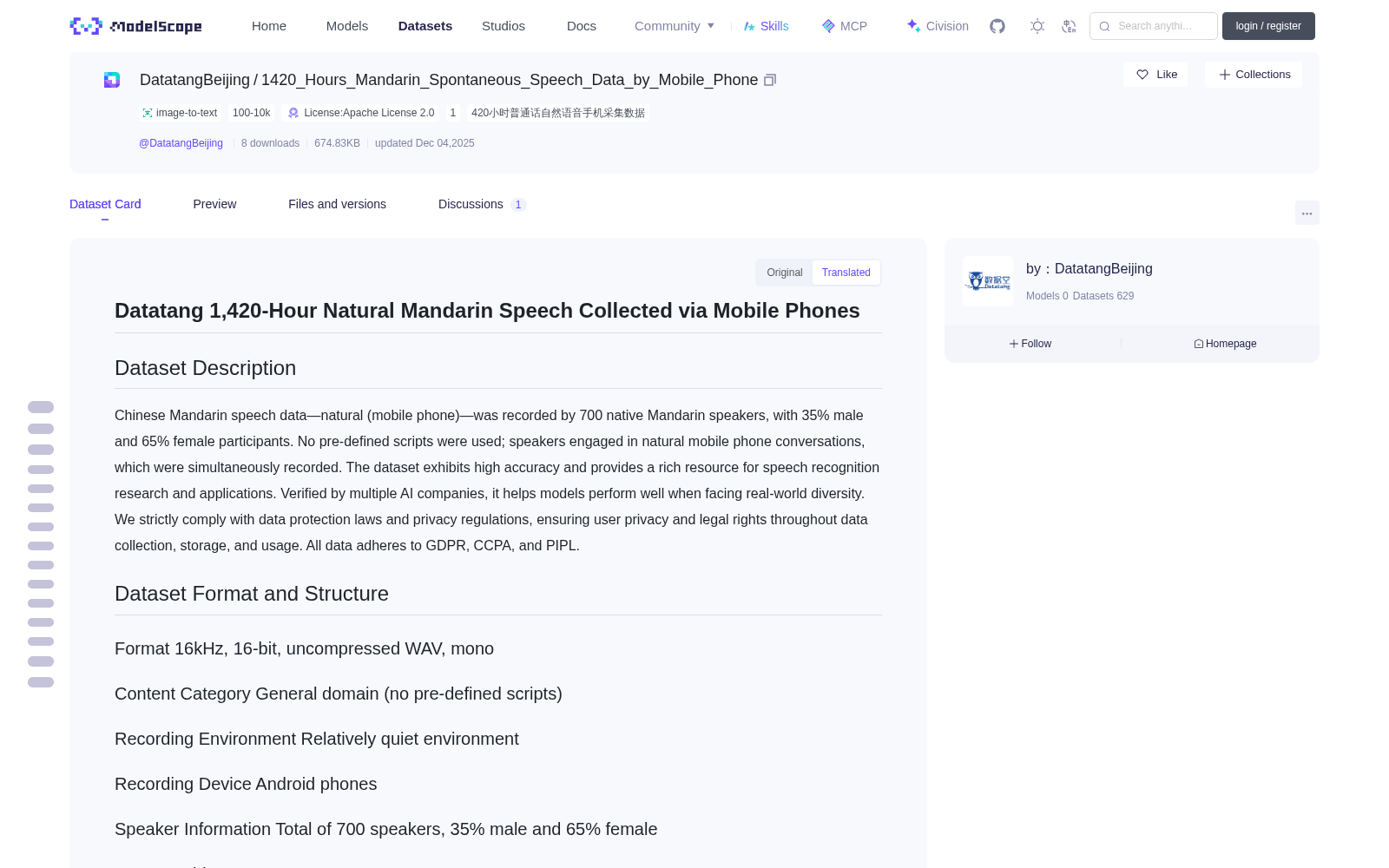1389x868 pixels.
Task: Click the 'Recording Device Android phones' line
Action: (246, 784)
